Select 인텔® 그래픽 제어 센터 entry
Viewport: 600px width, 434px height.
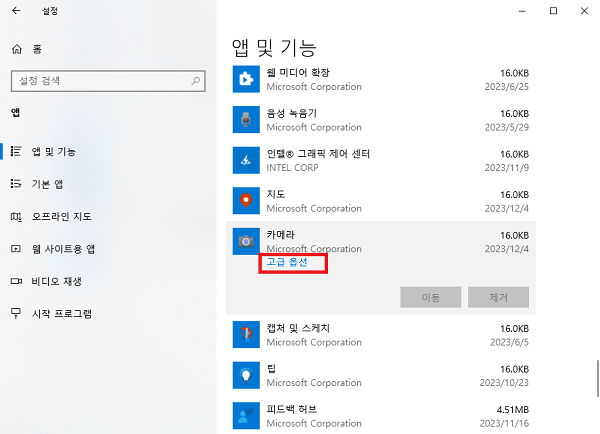coord(318,153)
